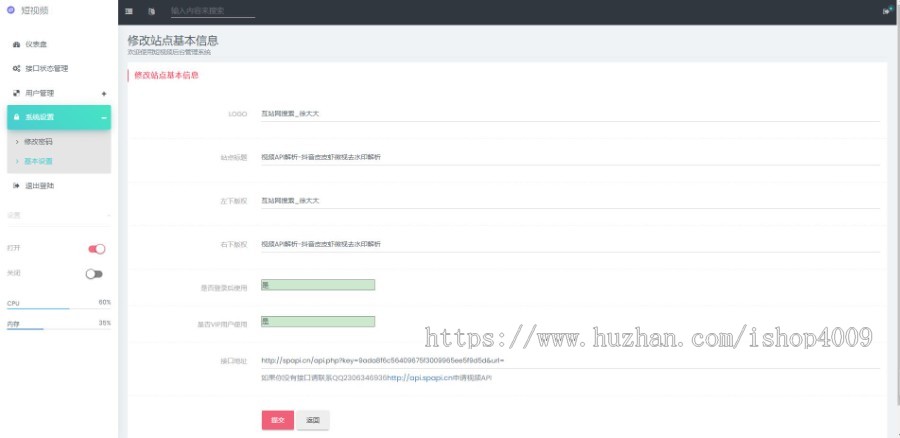Image resolution: width=900 pixels, height=438 pixels.
Task: Focus the LOGO input field
Action: point(570,114)
